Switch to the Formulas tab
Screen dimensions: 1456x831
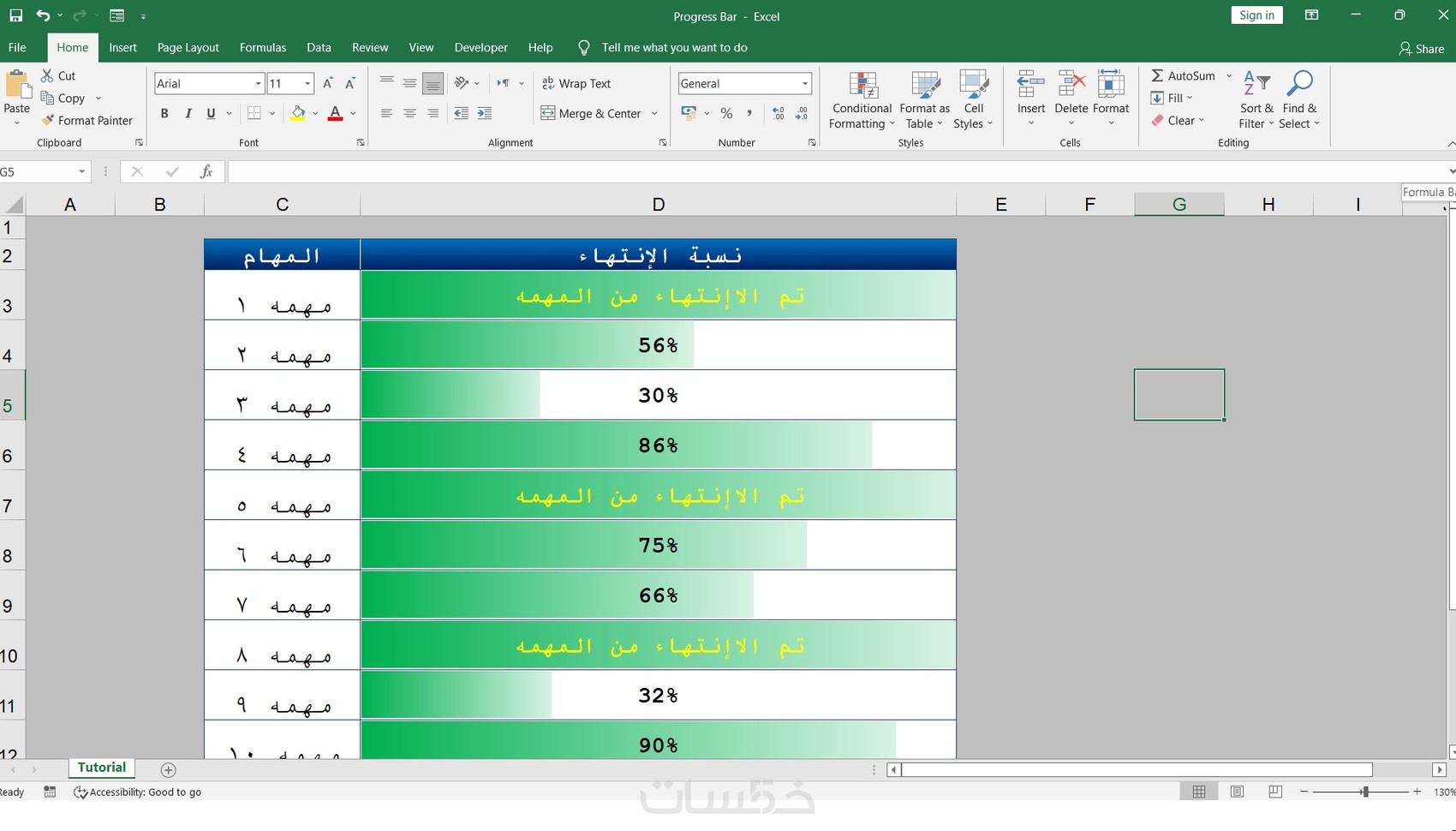pos(262,47)
